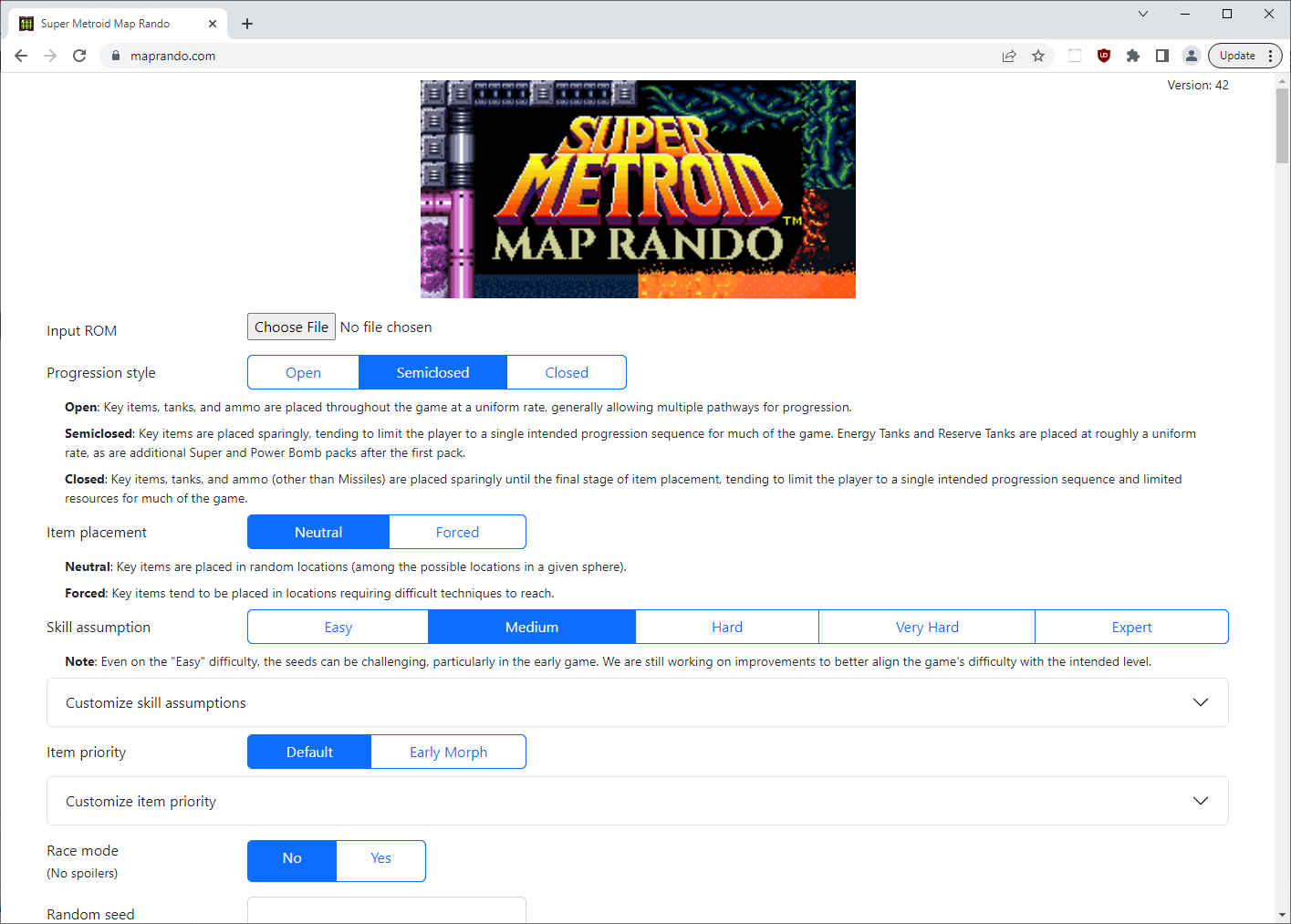Open the share page icon
This screenshot has width=1291, height=924.
[x=1009, y=56]
